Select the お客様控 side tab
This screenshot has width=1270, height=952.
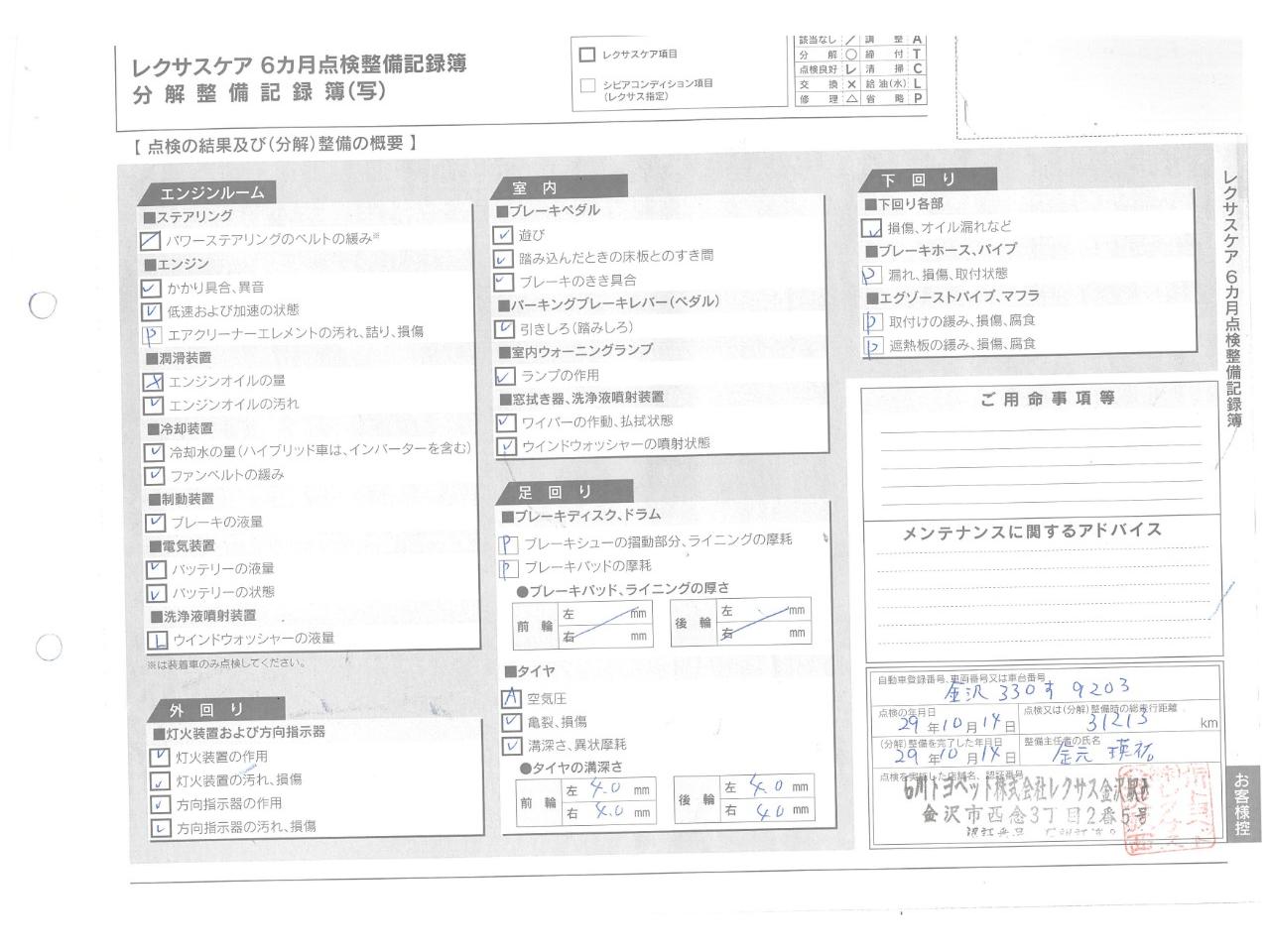pyautogui.click(x=1241, y=804)
